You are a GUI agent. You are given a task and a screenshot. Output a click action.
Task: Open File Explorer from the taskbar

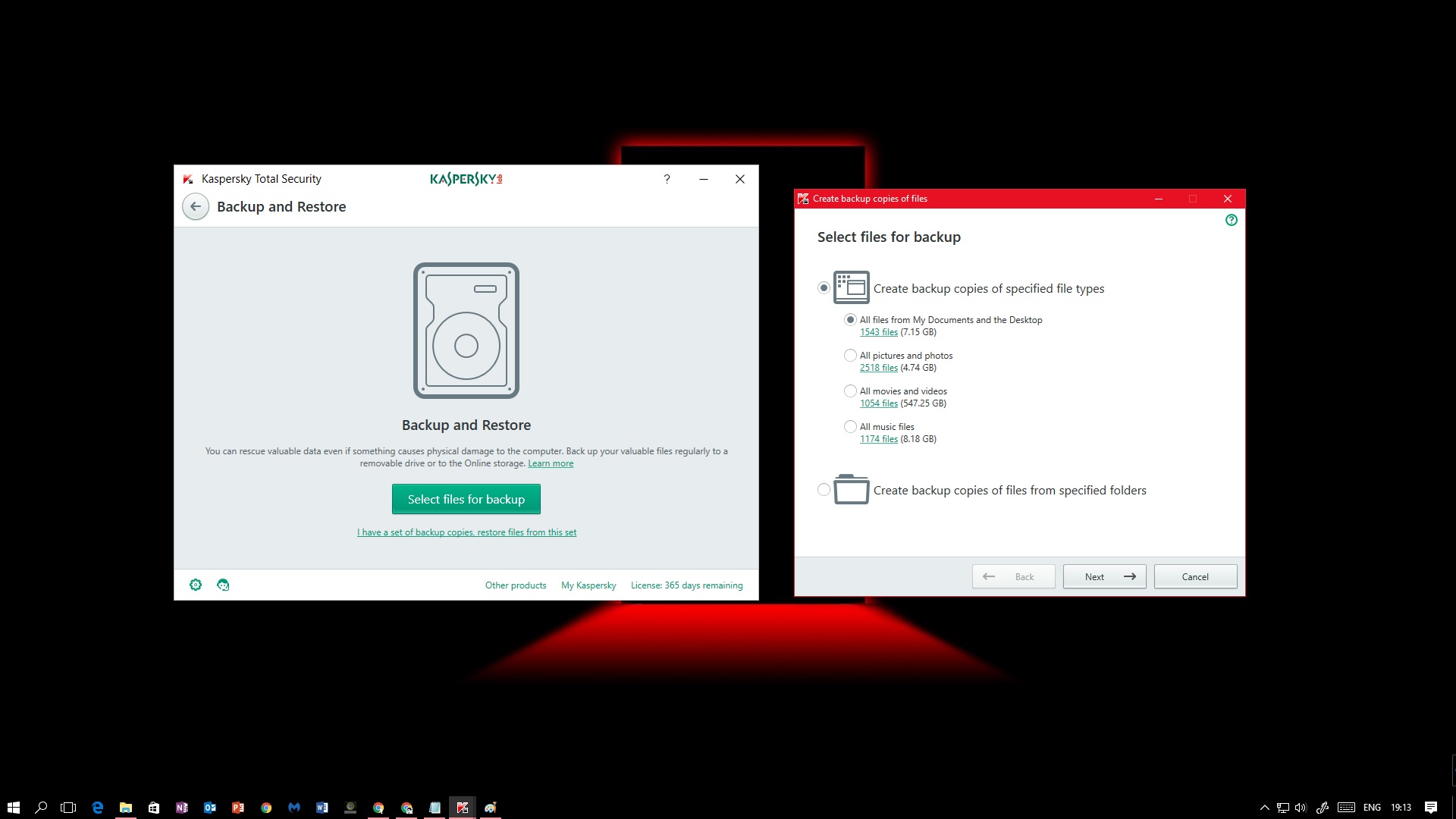click(126, 808)
